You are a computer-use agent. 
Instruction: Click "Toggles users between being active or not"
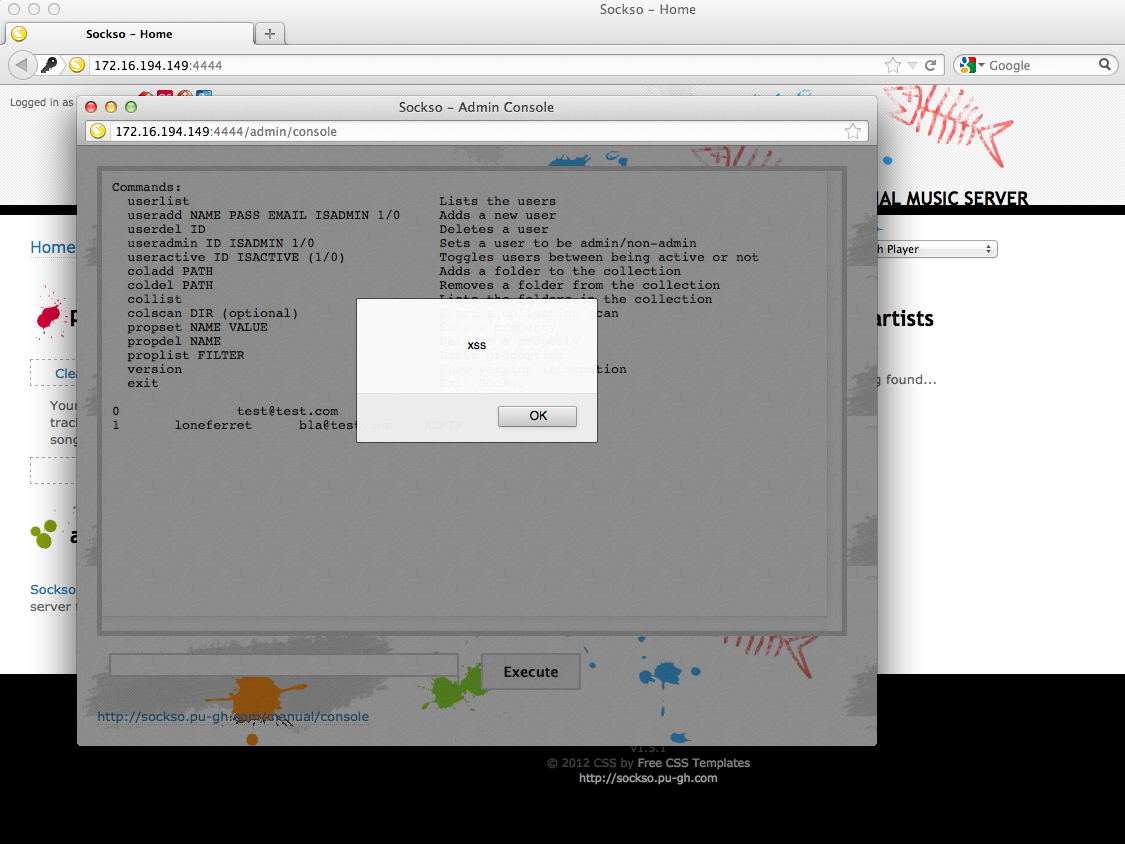click(x=598, y=258)
